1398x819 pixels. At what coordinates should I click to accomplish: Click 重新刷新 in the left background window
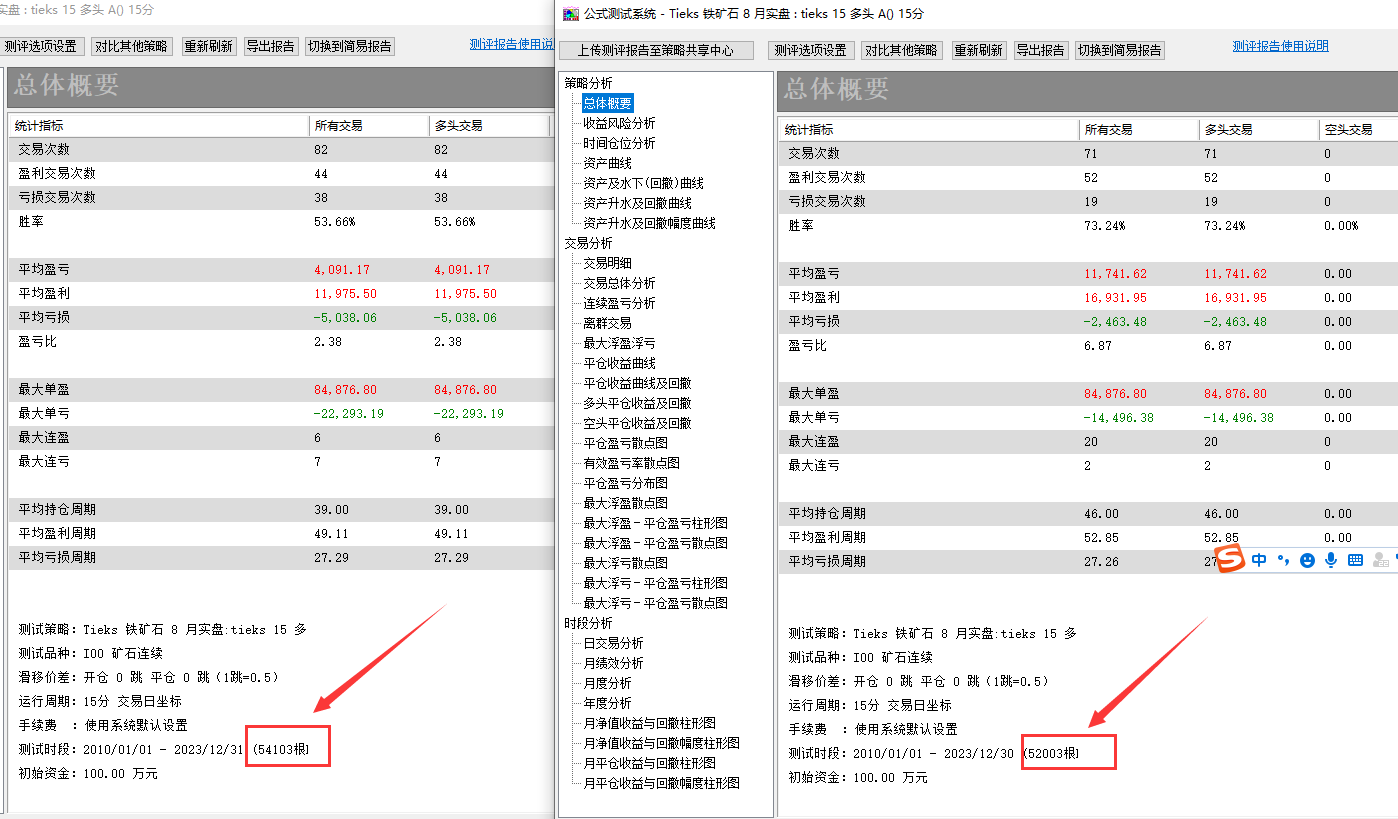click(208, 46)
